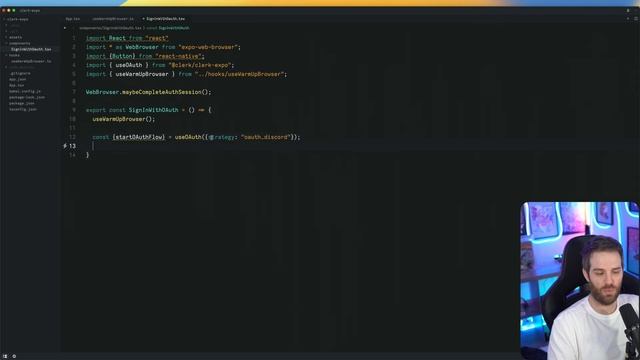
Task: Open useWarmUpBrowser.ts in file tree
Action: [x=31, y=61]
